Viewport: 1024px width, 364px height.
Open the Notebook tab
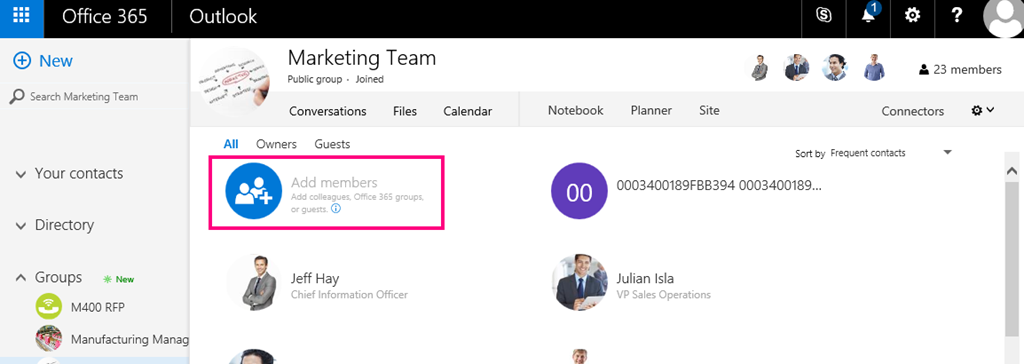[x=575, y=110]
